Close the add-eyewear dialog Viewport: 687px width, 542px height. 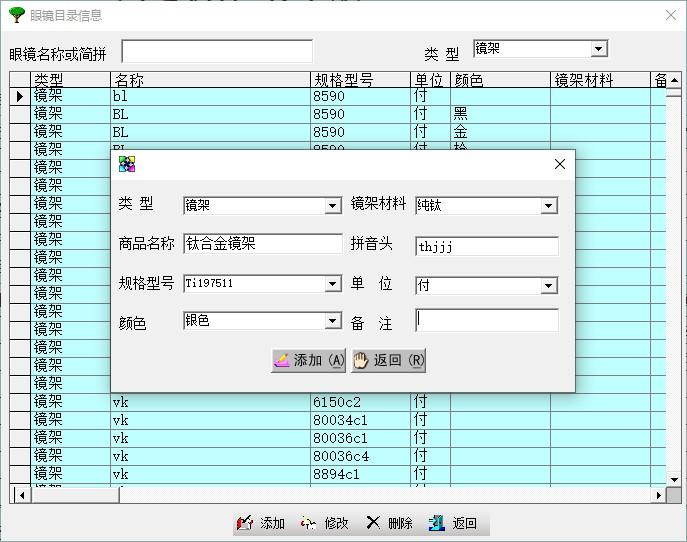(559, 165)
